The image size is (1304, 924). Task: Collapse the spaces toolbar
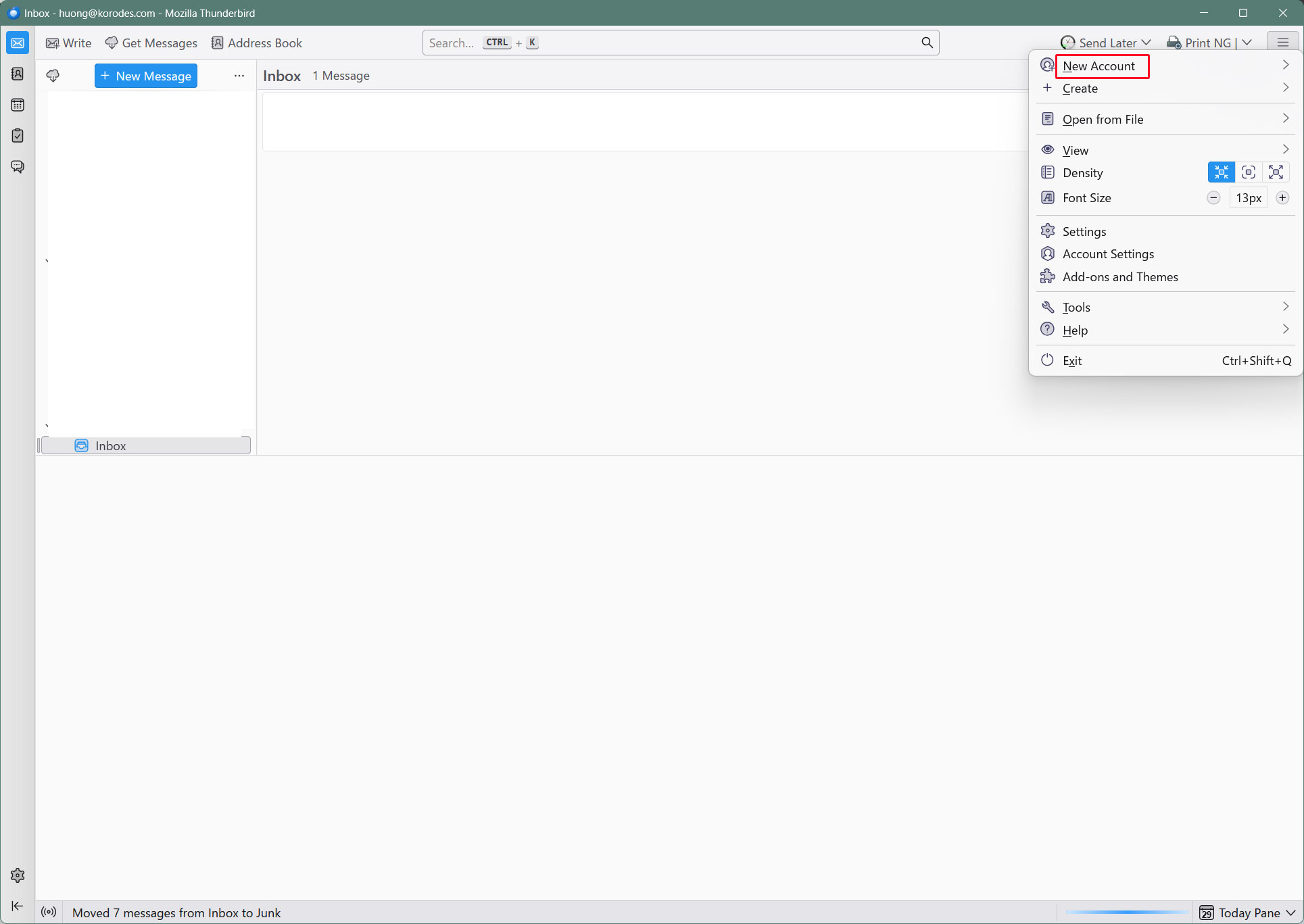click(18, 906)
